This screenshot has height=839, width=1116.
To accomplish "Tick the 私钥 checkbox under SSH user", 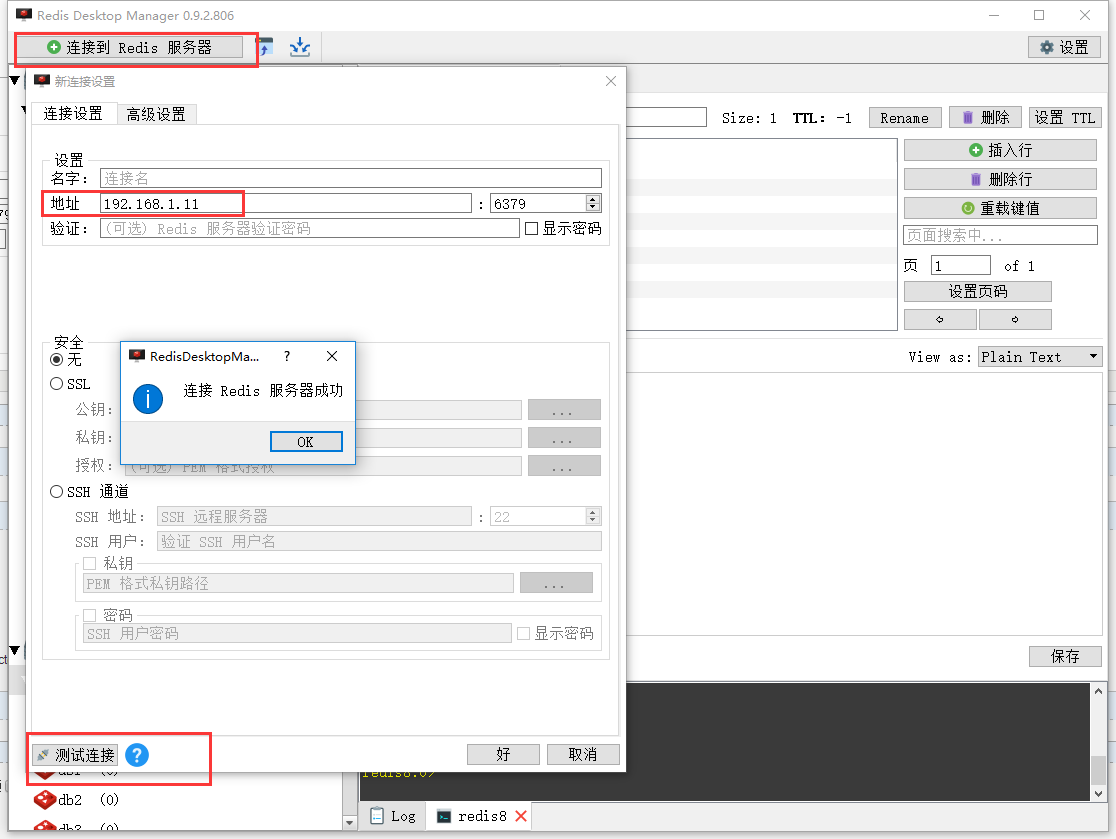I will tap(90, 564).
